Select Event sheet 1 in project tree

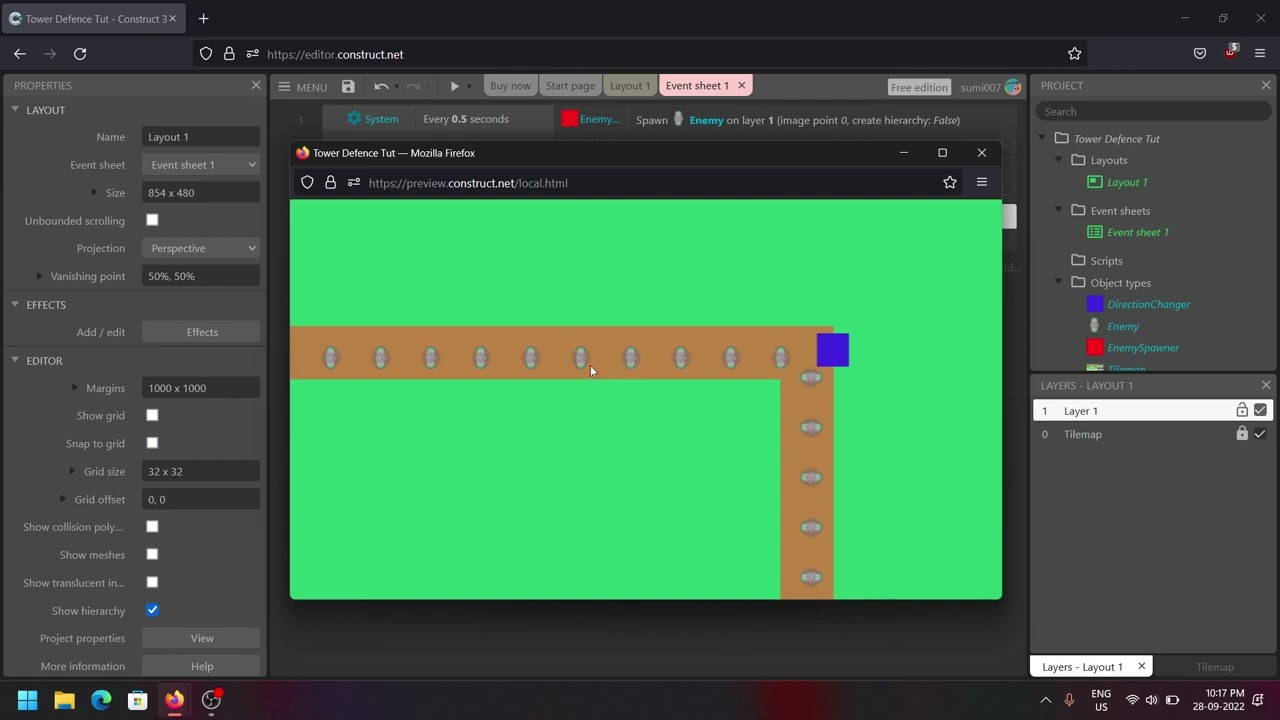(1137, 232)
